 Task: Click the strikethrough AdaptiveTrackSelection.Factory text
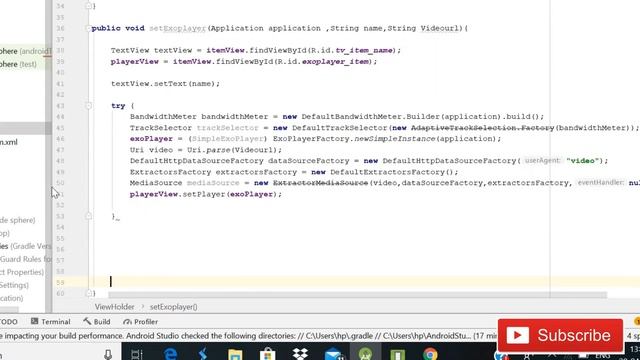482,128
